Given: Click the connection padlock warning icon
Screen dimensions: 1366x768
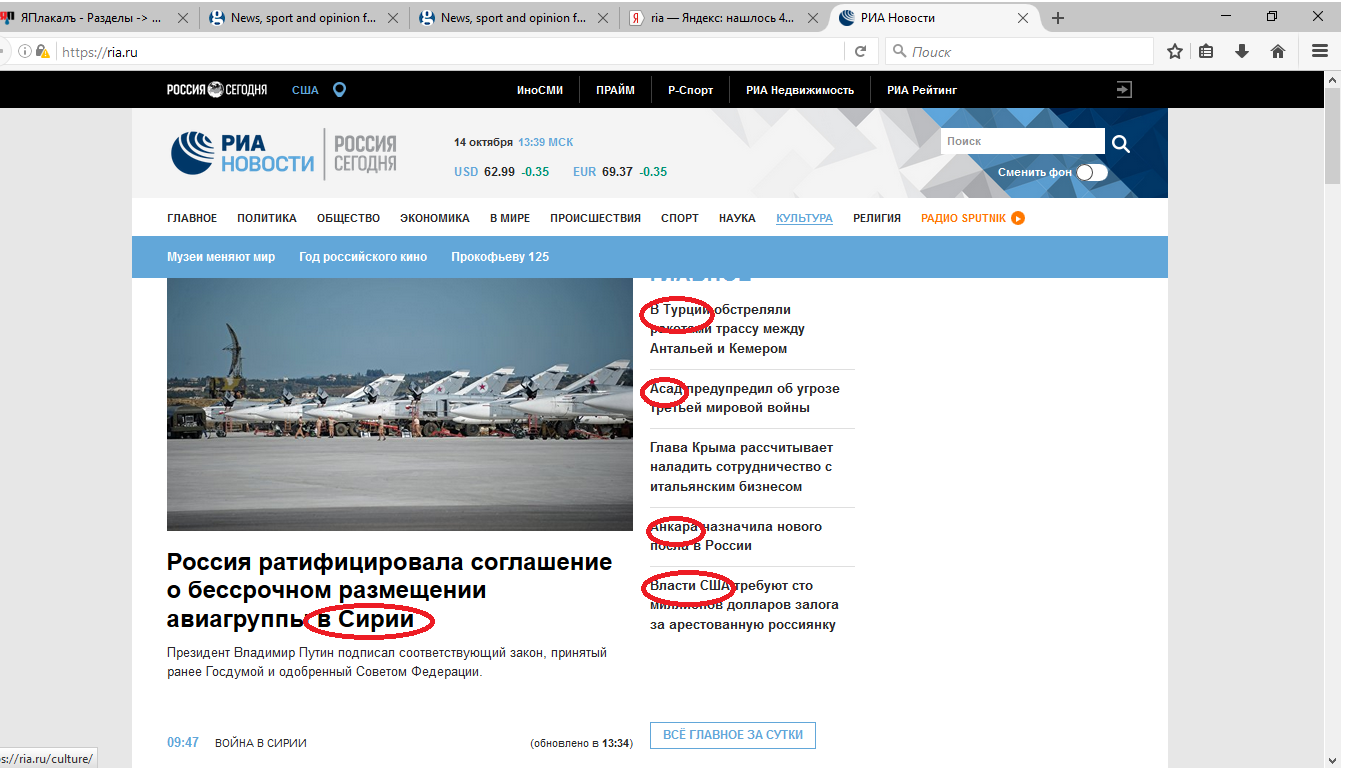Looking at the screenshot, I should tap(42, 52).
